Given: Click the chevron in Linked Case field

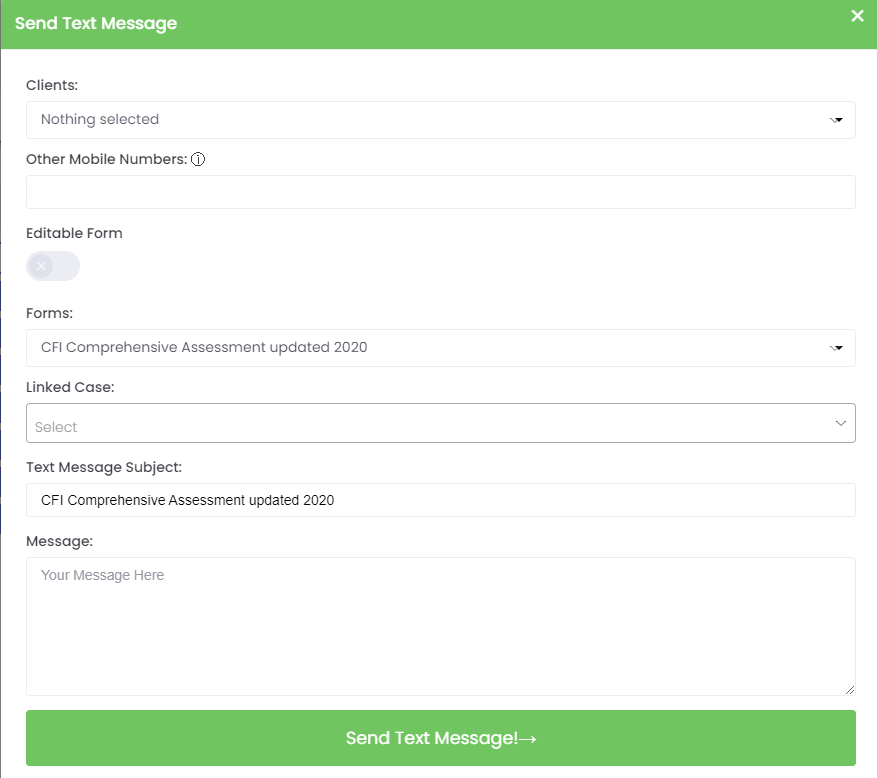Looking at the screenshot, I should point(840,424).
